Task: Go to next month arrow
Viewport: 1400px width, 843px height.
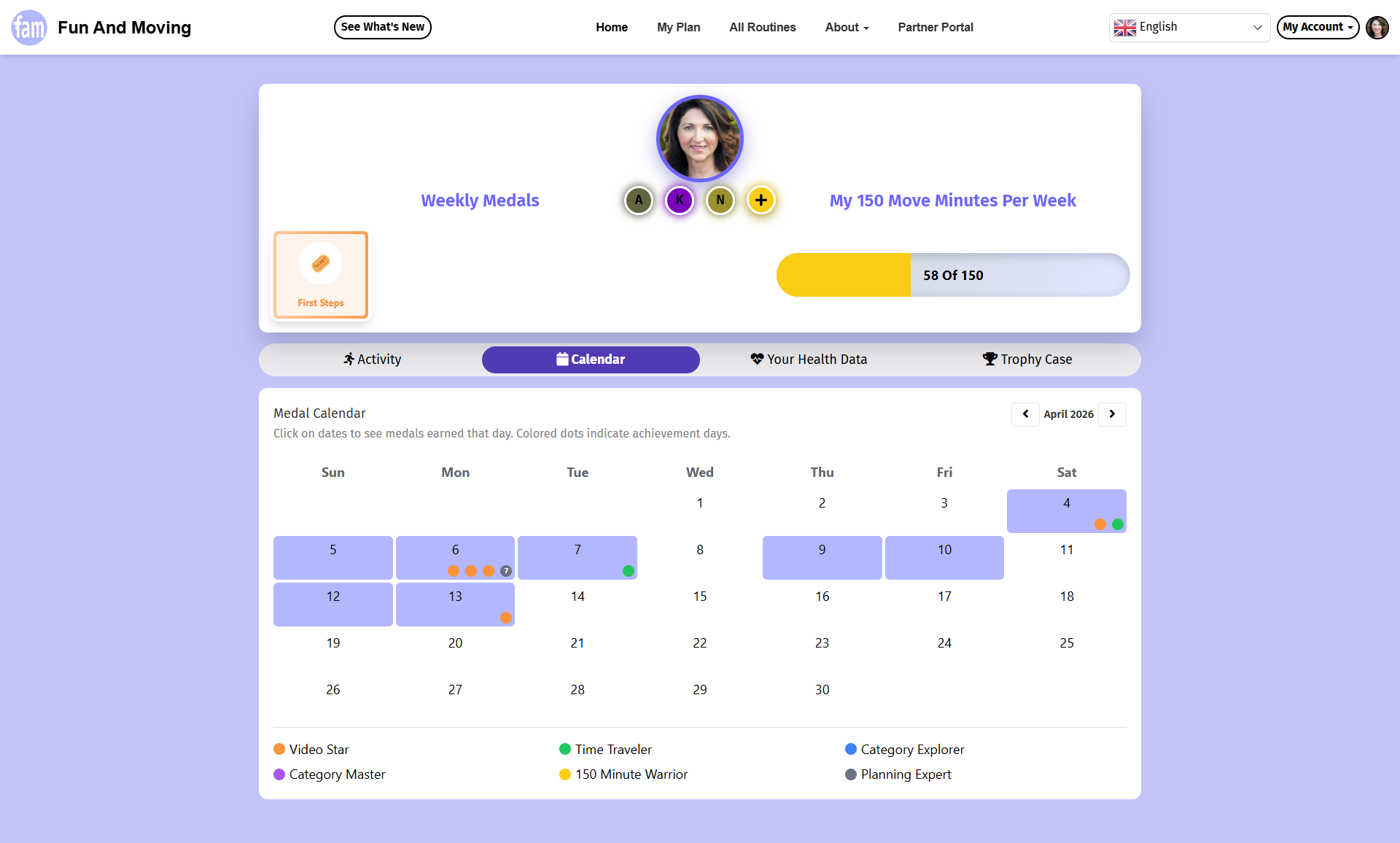Action: coord(1112,414)
